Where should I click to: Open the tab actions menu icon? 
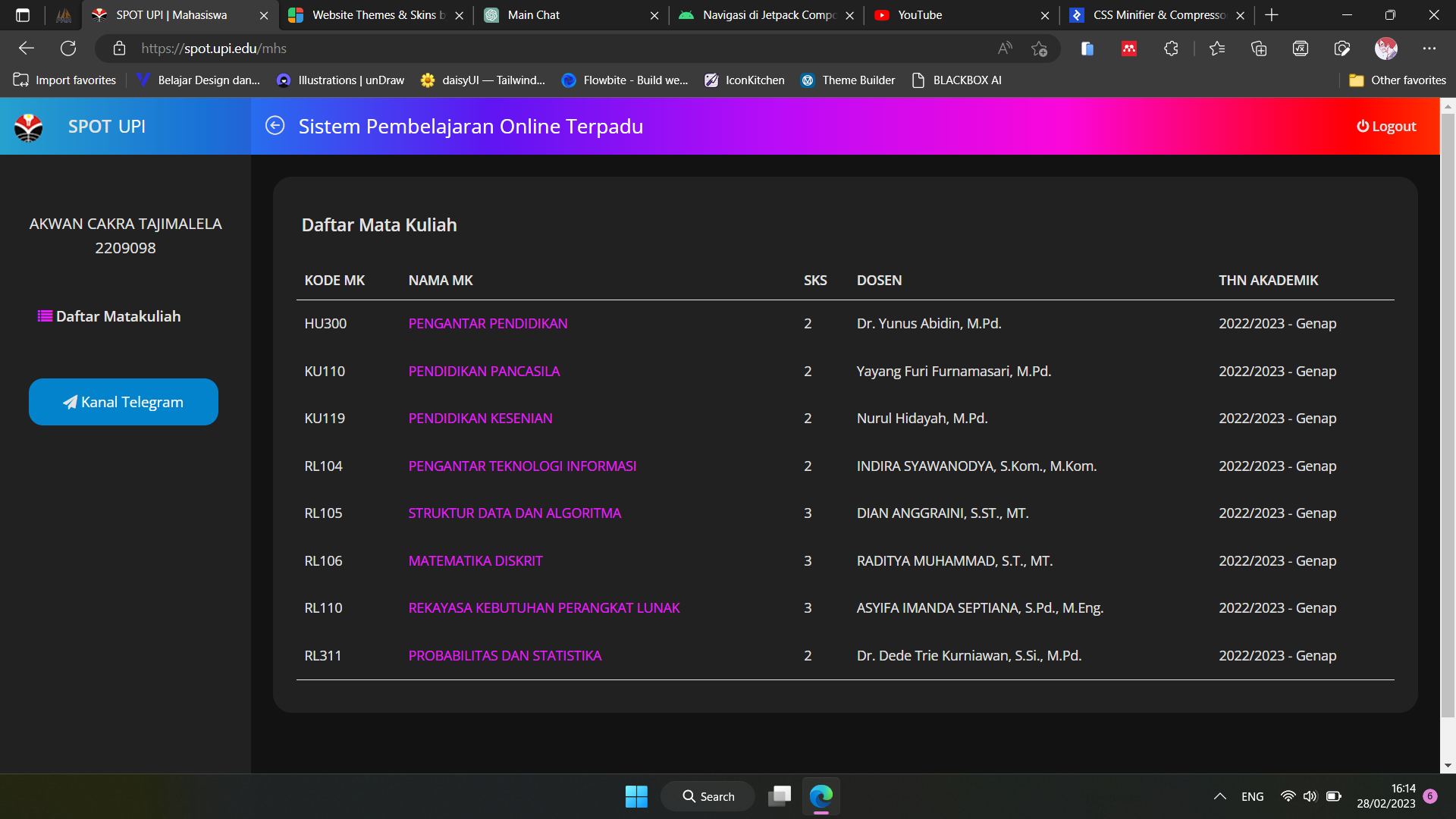(23, 15)
